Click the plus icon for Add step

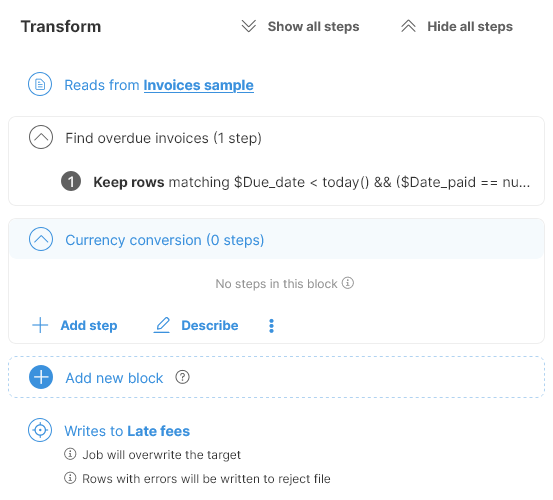point(40,325)
